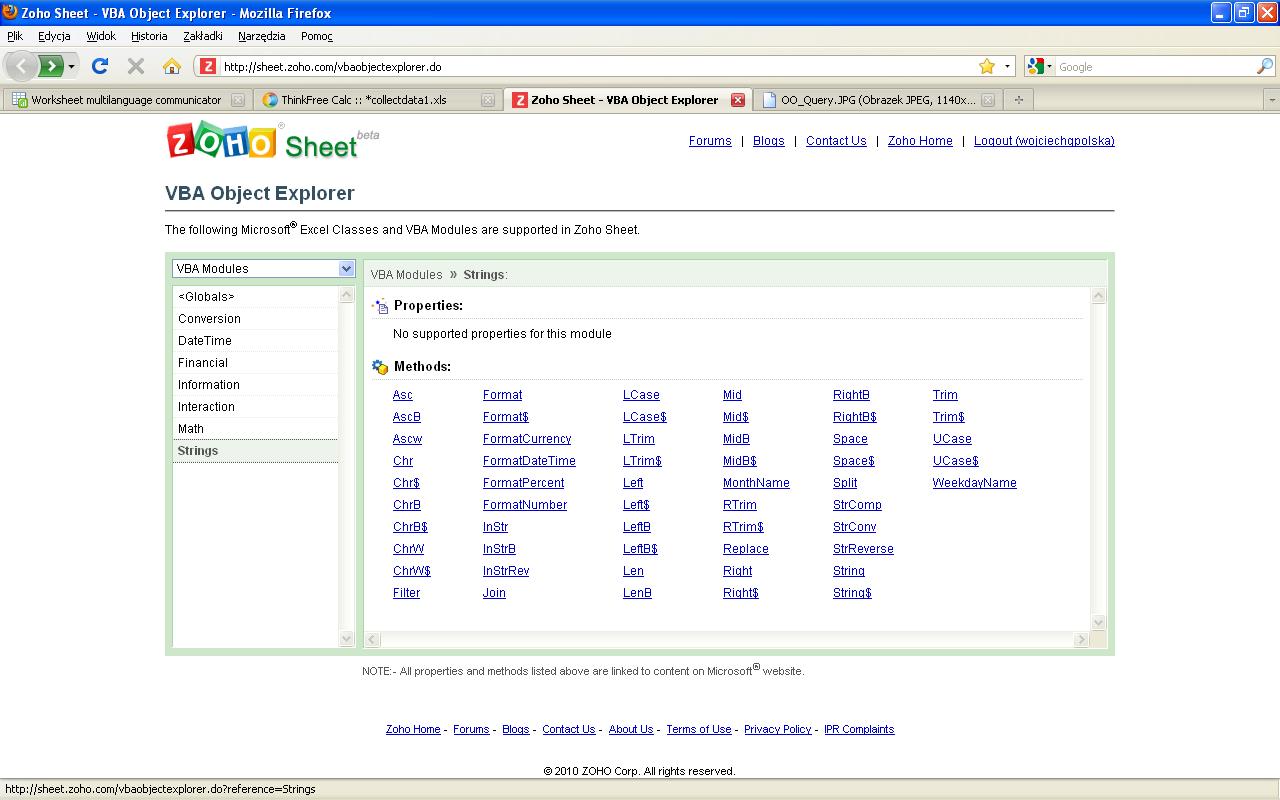
Task: Select Interaction module
Action: coord(255,407)
